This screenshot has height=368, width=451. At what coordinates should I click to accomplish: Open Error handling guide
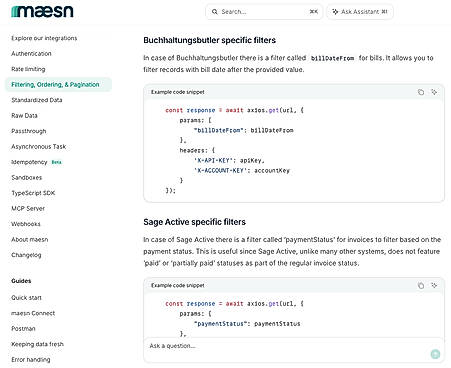31,360
